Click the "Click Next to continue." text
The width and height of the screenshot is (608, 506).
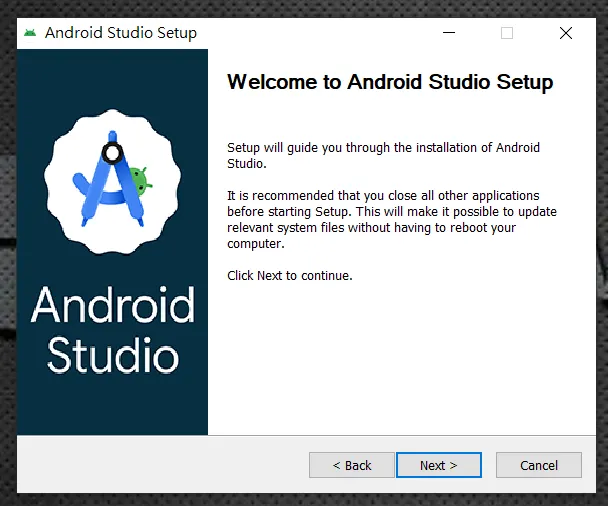coord(290,275)
